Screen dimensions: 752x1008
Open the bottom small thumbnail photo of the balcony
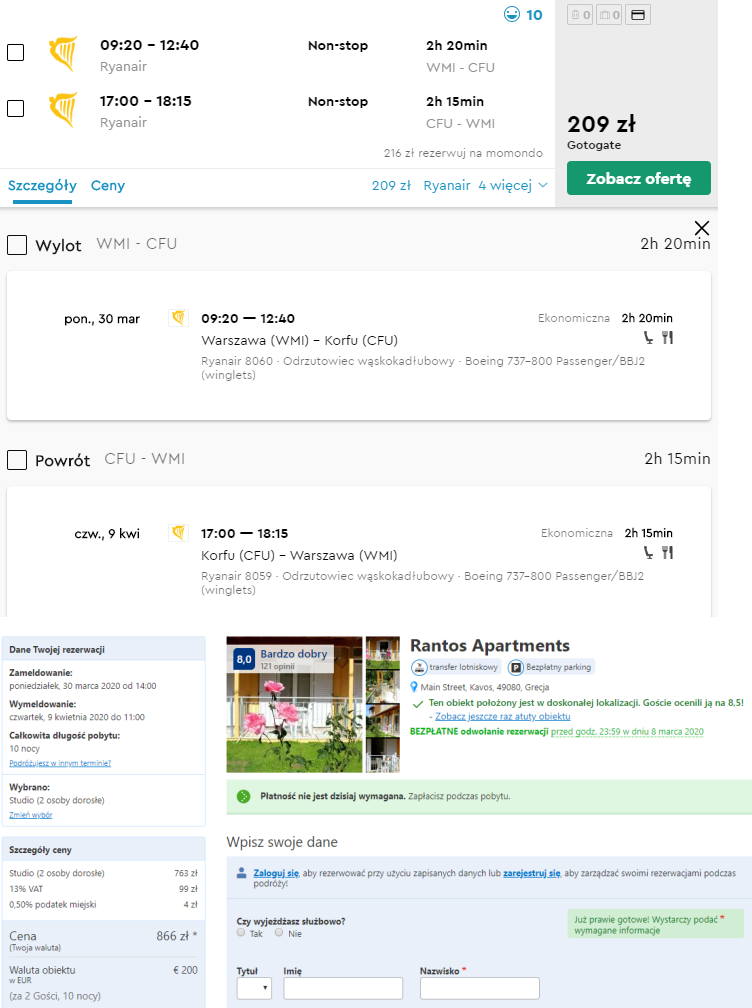click(383, 755)
